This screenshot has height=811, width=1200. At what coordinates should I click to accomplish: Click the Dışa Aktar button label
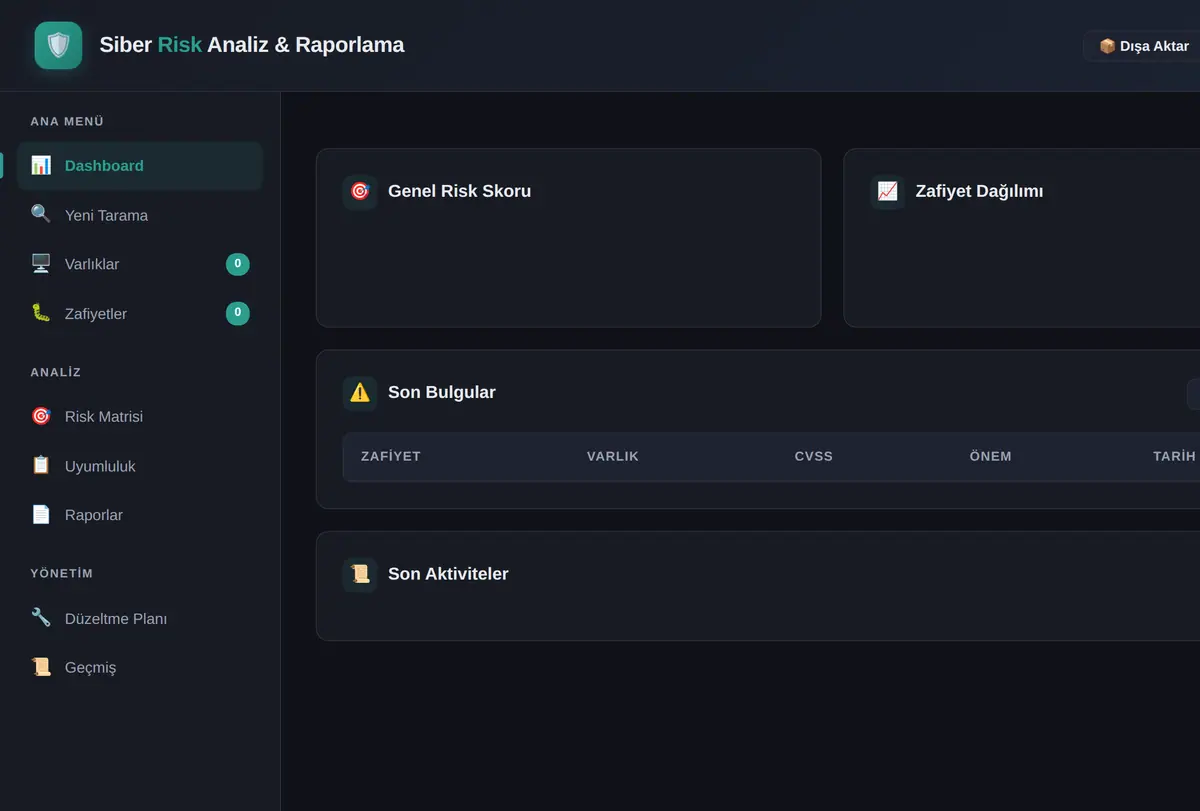(x=1154, y=46)
